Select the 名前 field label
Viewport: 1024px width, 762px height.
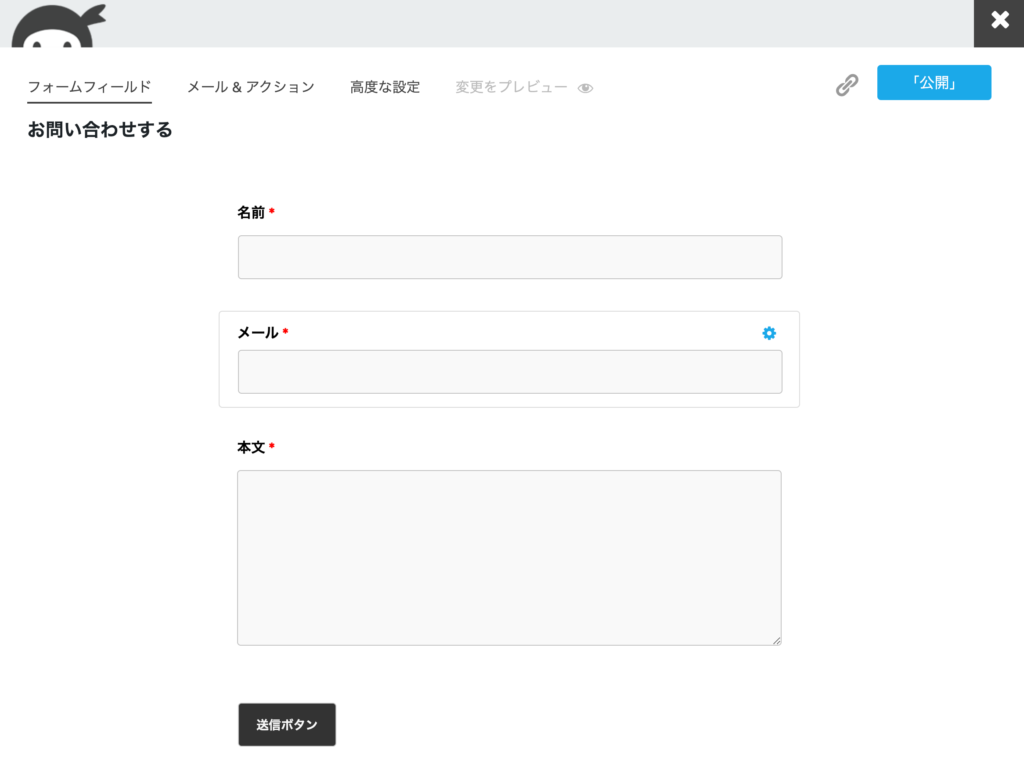pyautogui.click(x=251, y=212)
